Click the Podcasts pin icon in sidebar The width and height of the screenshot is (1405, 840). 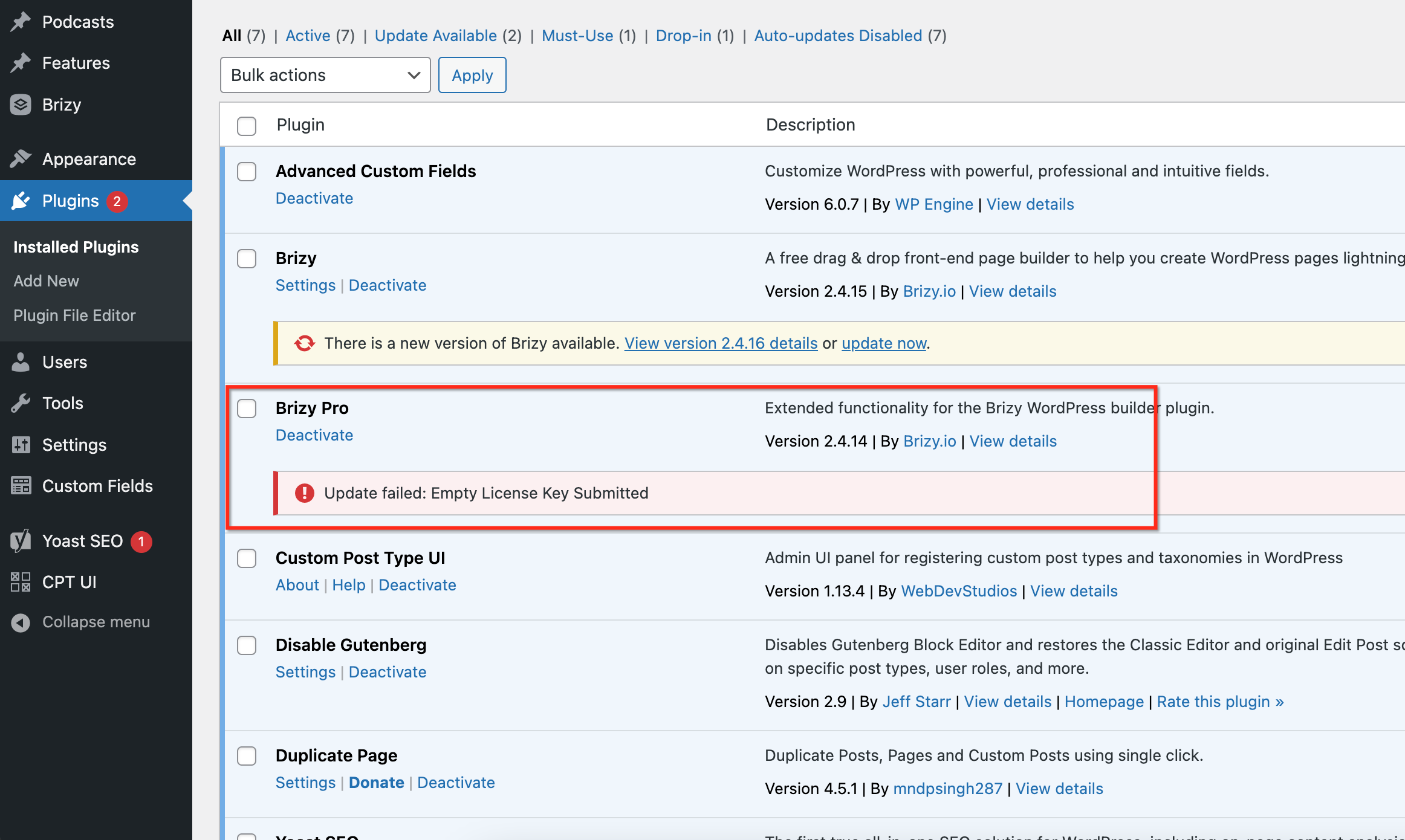pos(21,22)
